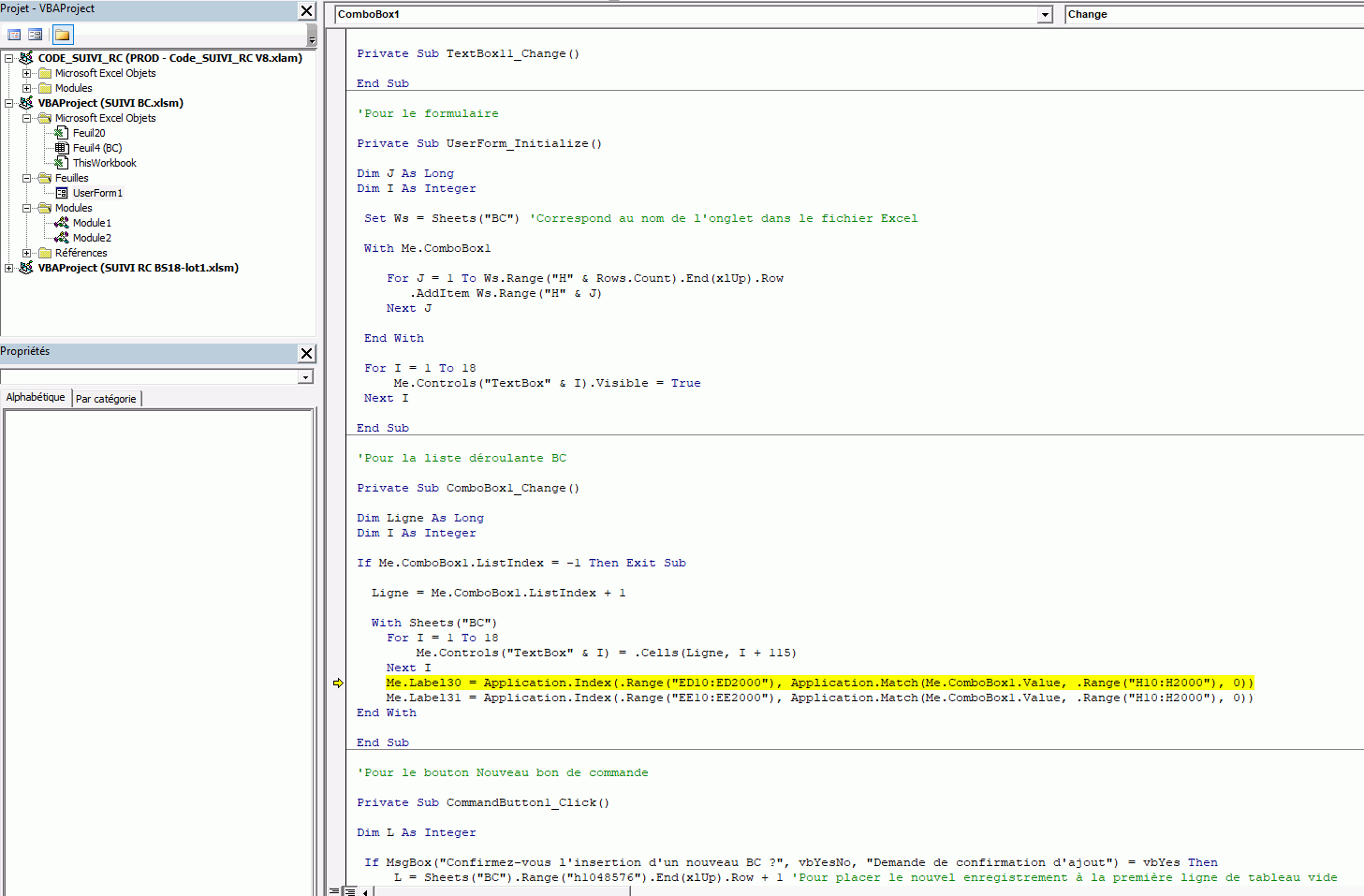This screenshot has width=1364, height=896.
Task: Expand the Références folder
Action: point(27,253)
